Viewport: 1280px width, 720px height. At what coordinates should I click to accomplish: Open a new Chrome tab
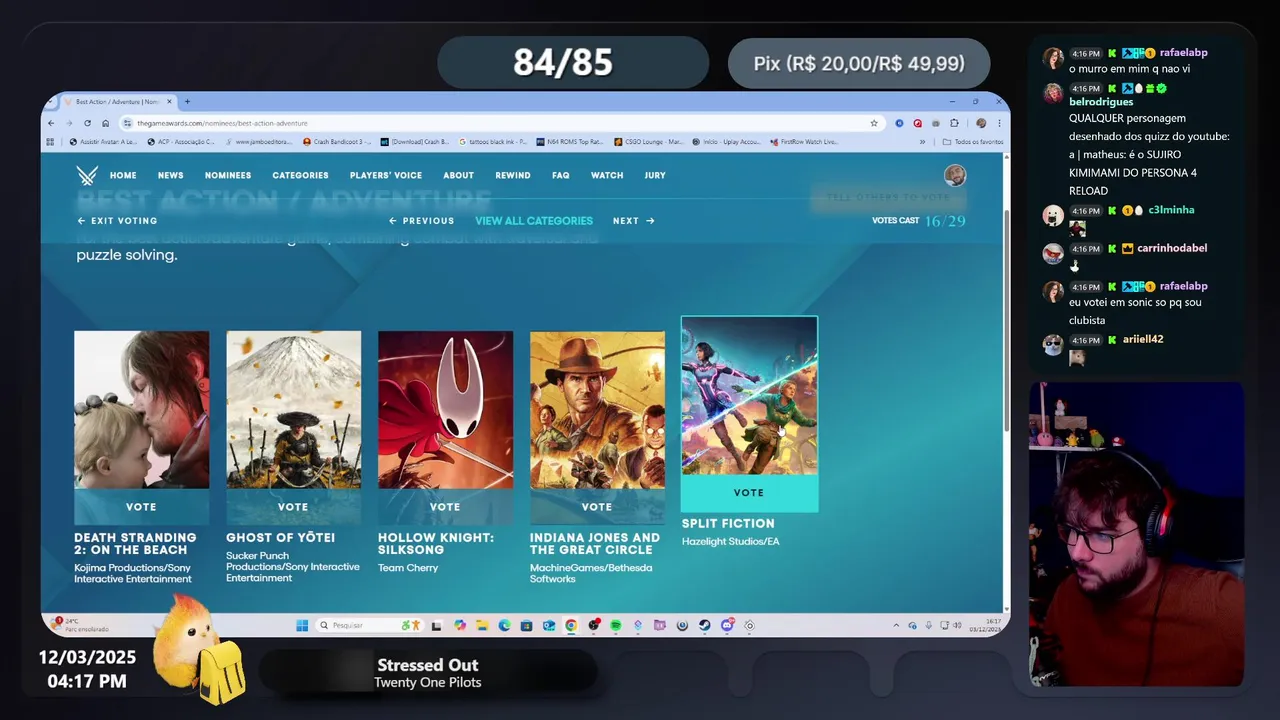coord(187,101)
